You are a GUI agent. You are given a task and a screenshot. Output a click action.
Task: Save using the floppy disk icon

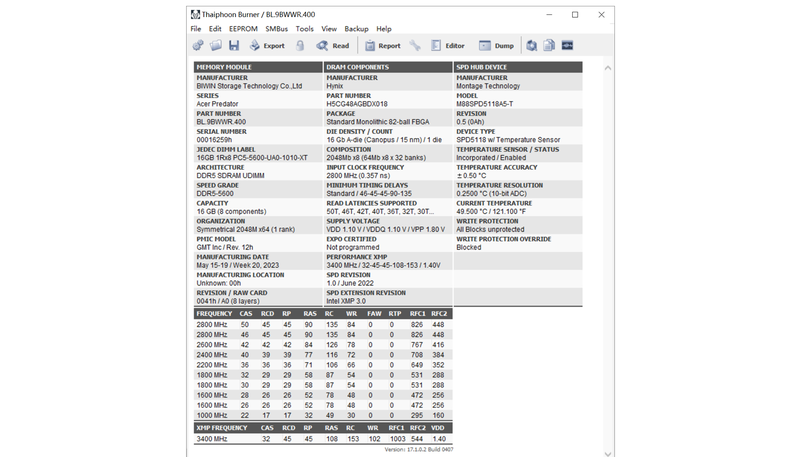point(234,45)
